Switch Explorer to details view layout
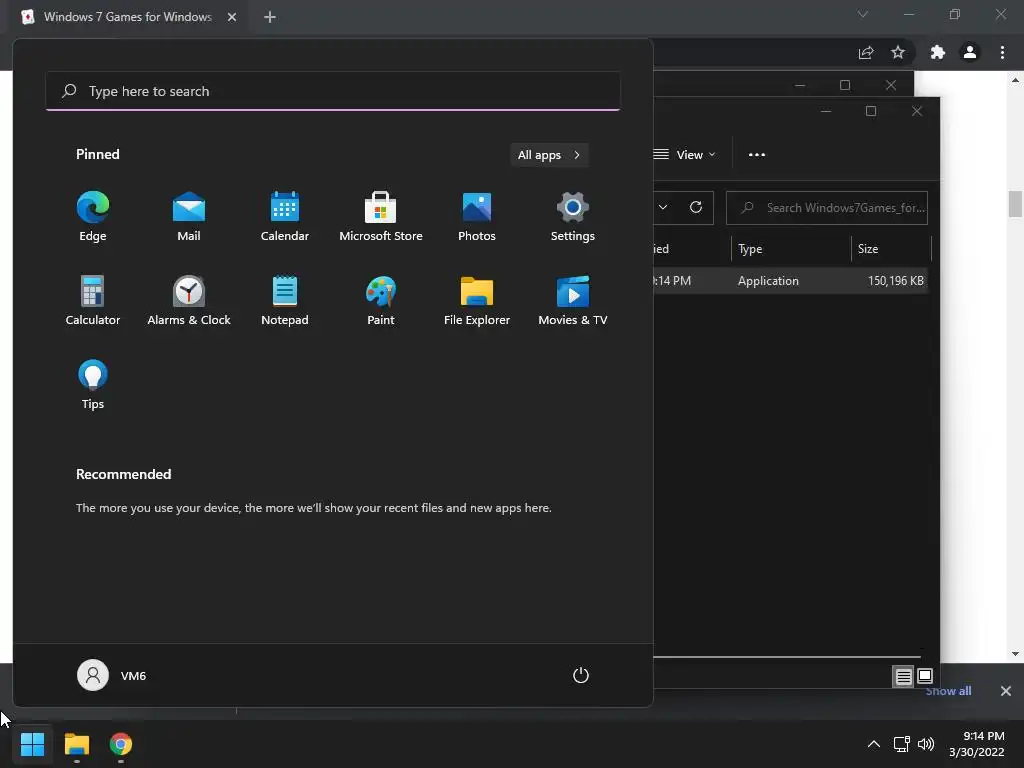Viewport: 1024px width, 768px height. pyautogui.click(x=903, y=677)
